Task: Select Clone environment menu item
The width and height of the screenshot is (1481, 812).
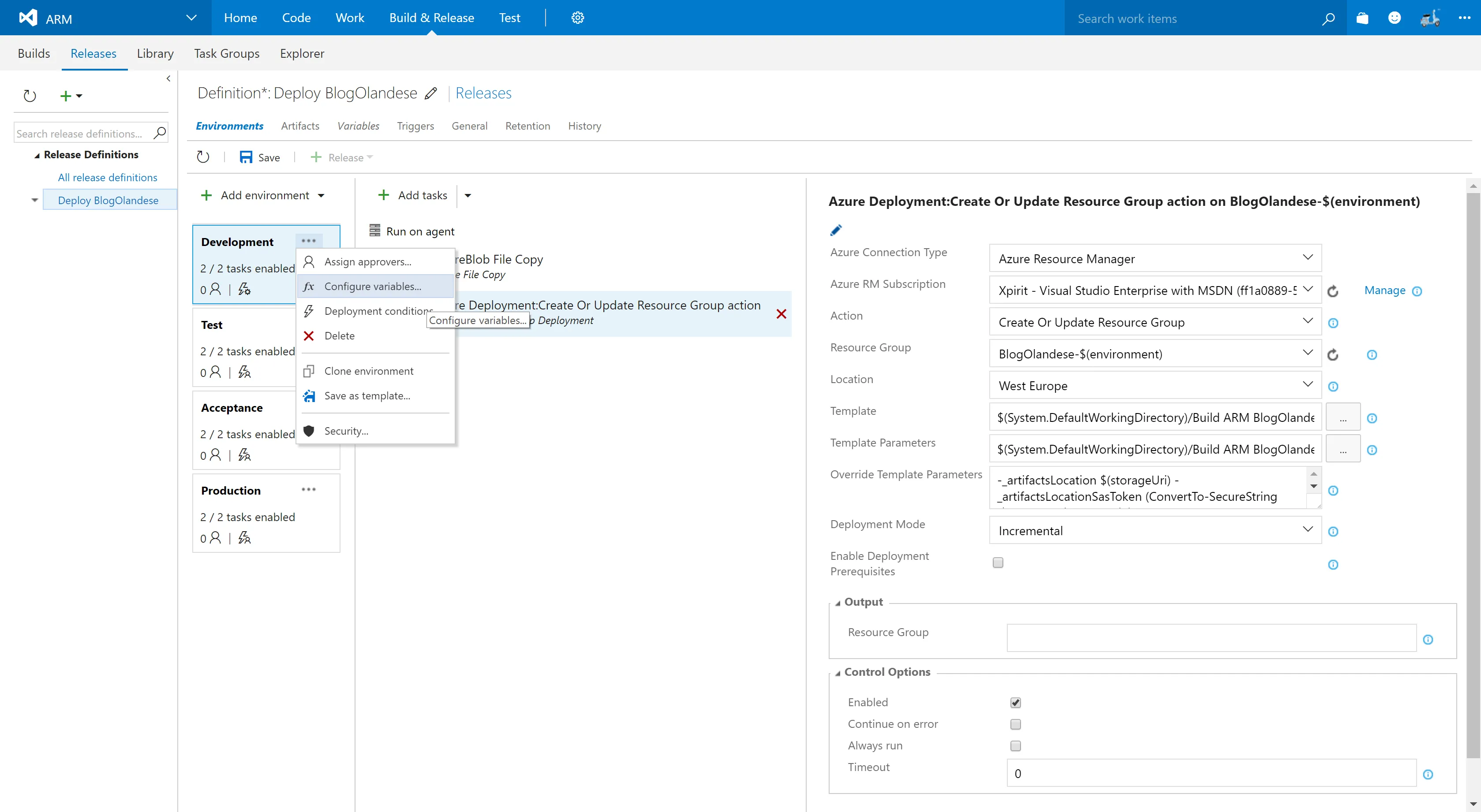Action: tap(376, 371)
